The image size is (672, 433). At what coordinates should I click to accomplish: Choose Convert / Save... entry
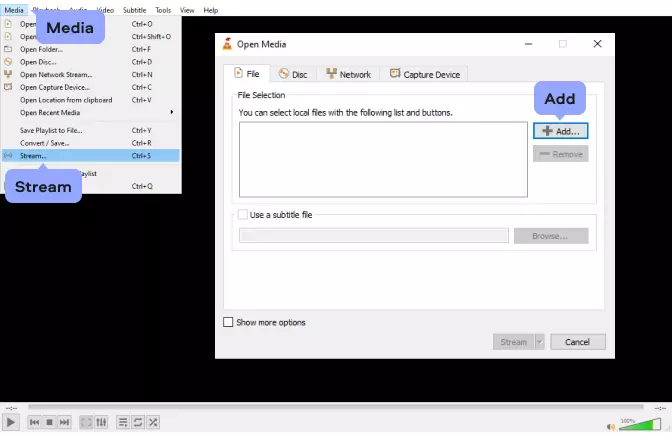tap(91, 143)
